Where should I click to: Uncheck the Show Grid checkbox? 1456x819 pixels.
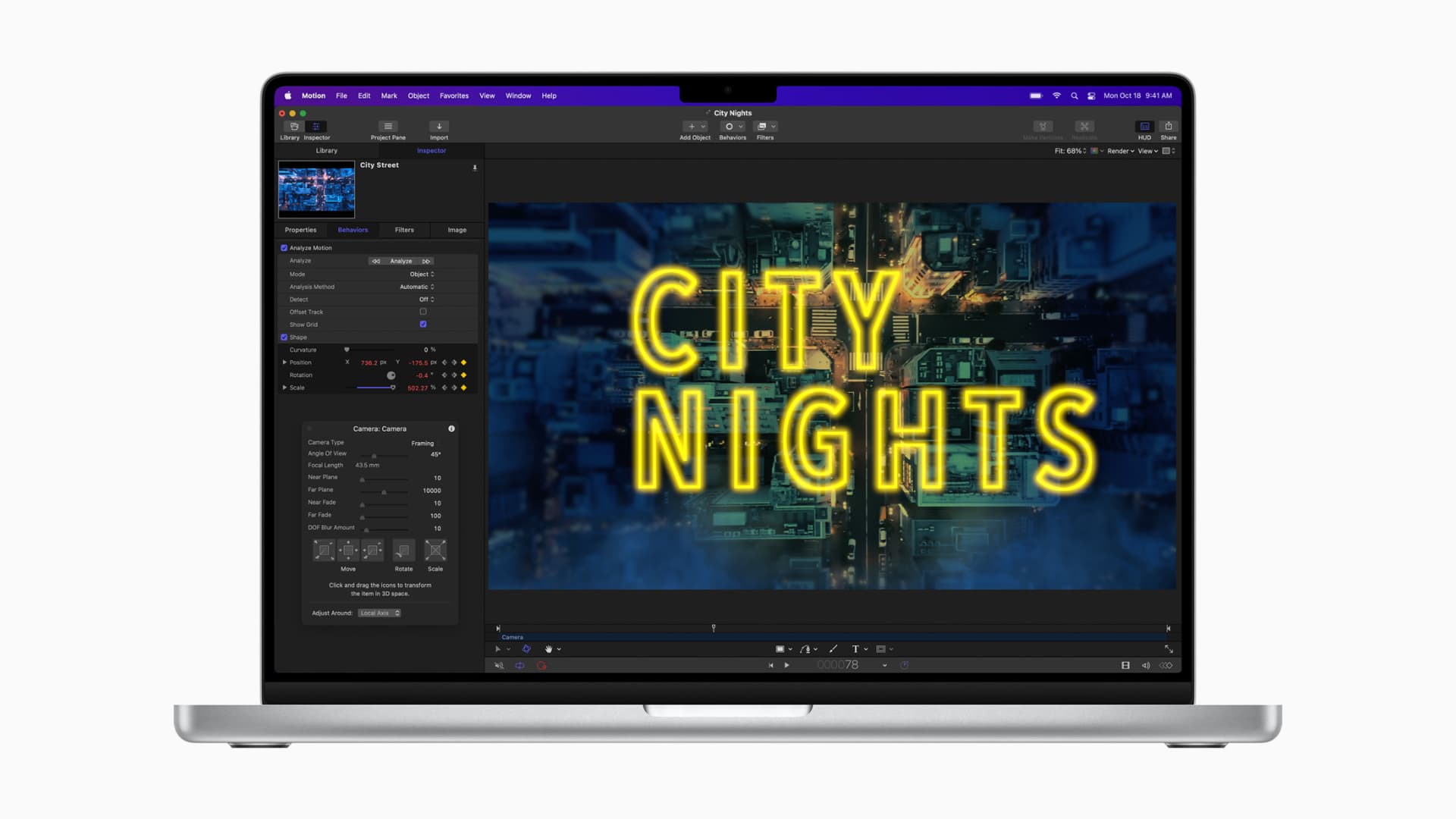click(423, 325)
